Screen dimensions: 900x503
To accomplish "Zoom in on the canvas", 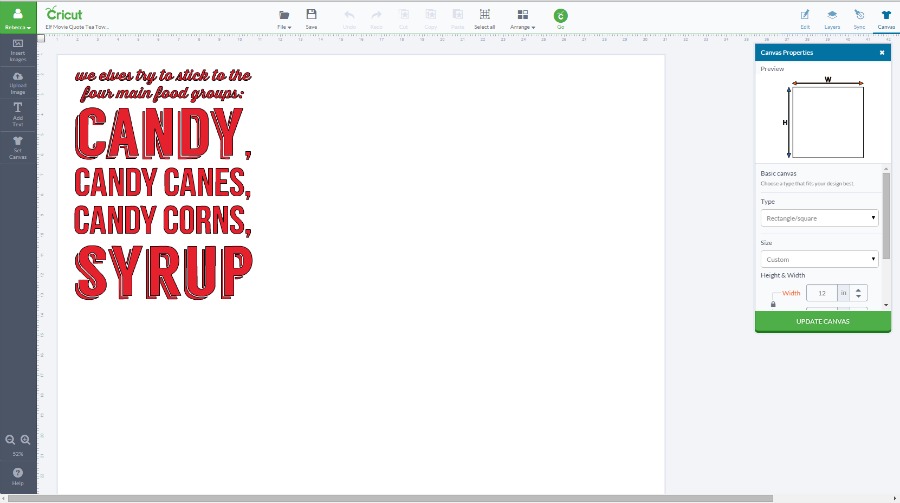I will tap(25, 440).
